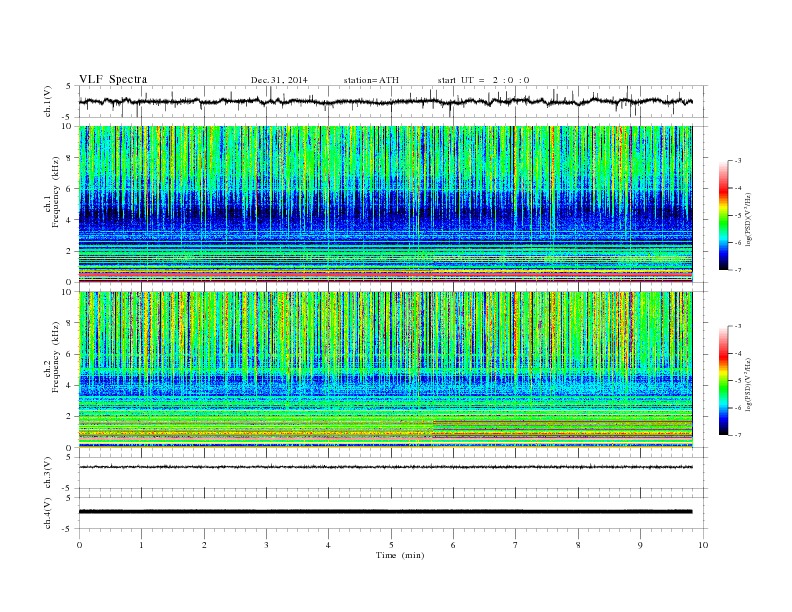Click the "-7" label on ch.1 color bar
The image size is (792, 612).
[x=738, y=270]
